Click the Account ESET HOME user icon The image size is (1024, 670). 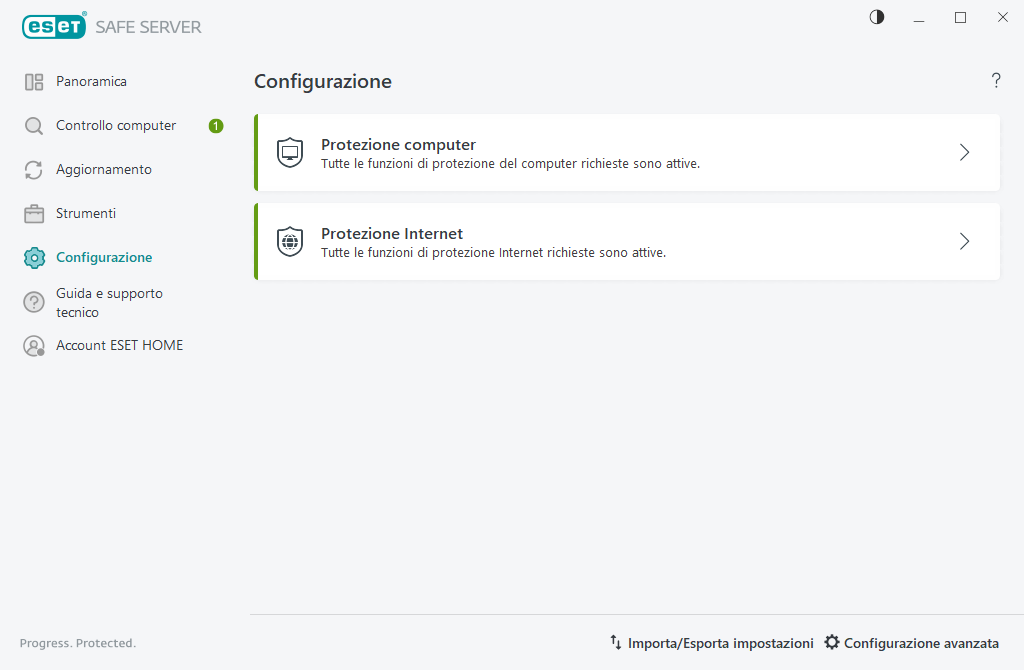click(34, 346)
